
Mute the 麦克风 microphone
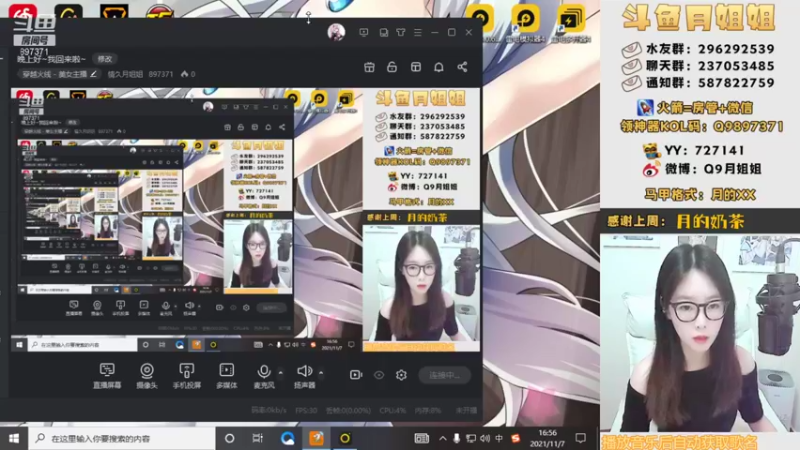click(264, 376)
